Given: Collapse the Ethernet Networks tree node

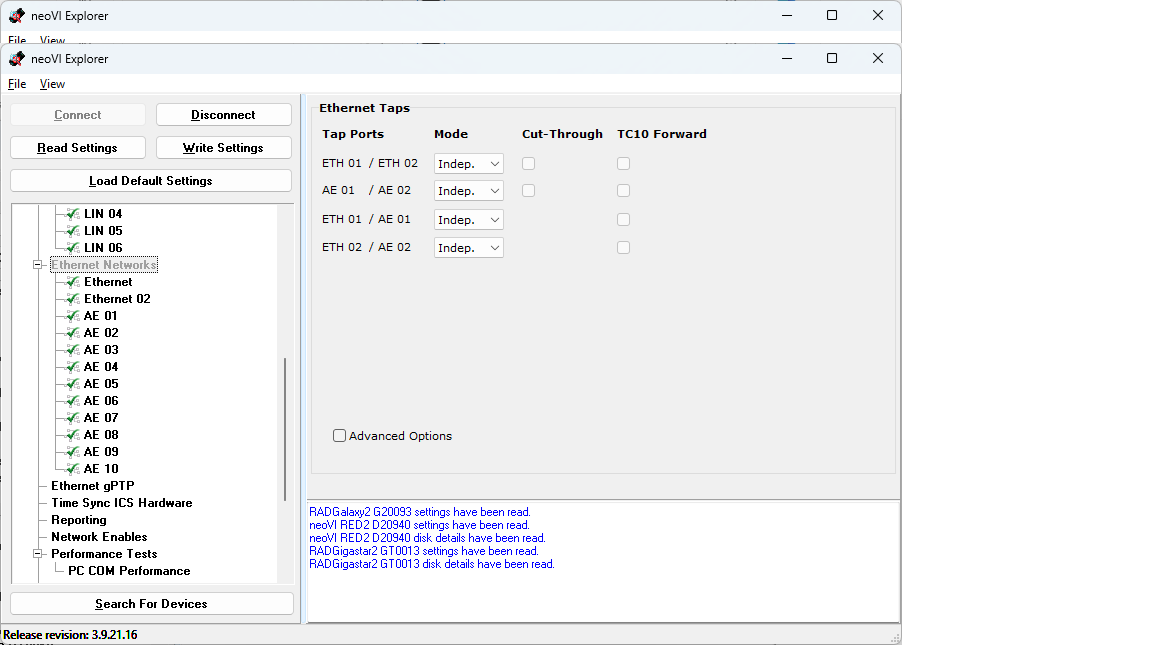Looking at the screenshot, I should point(39,265).
